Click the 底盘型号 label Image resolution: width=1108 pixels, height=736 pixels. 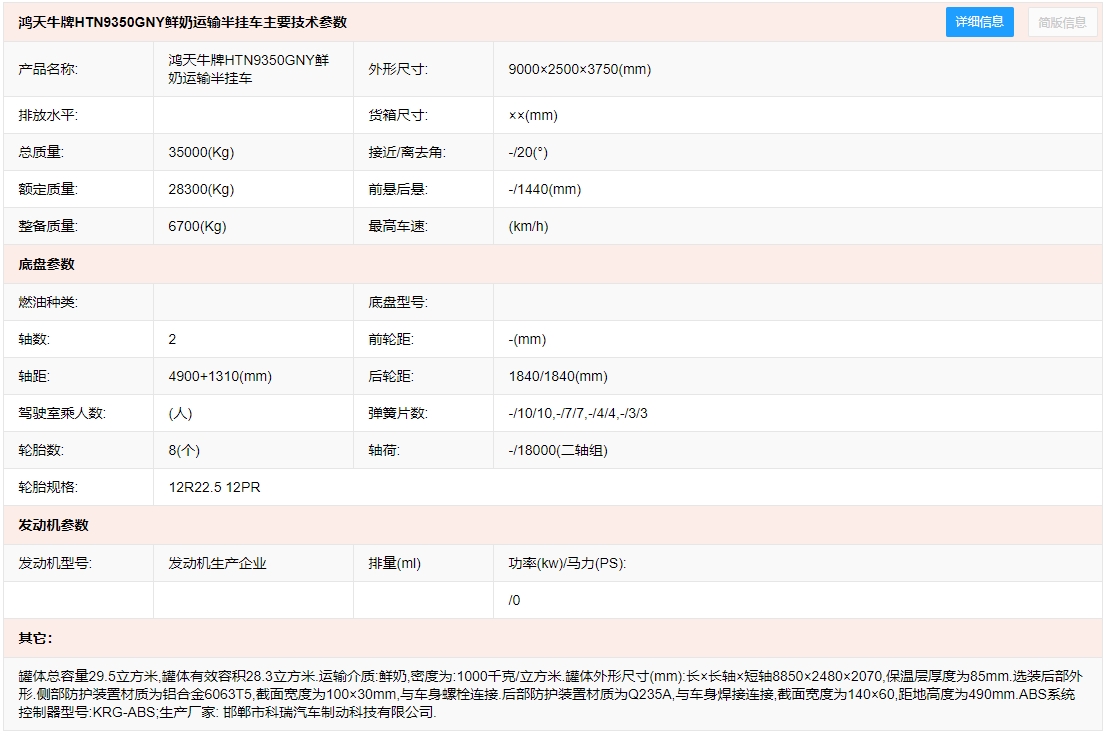(398, 302)
